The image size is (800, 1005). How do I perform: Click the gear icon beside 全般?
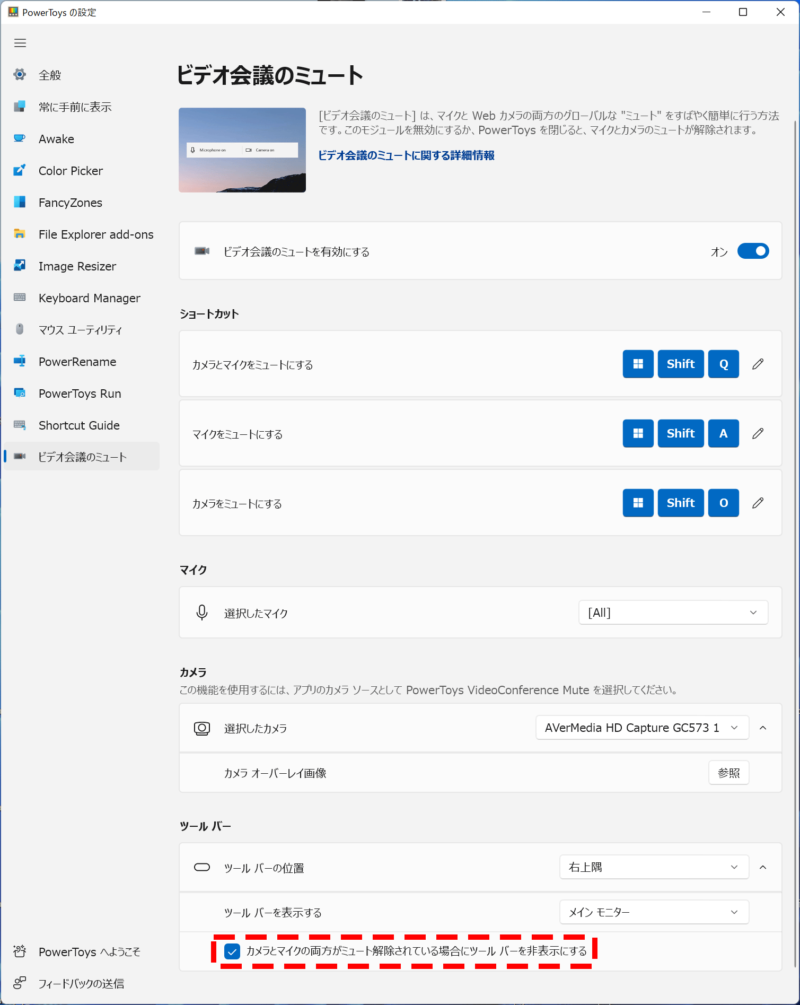tap(20, 74)
